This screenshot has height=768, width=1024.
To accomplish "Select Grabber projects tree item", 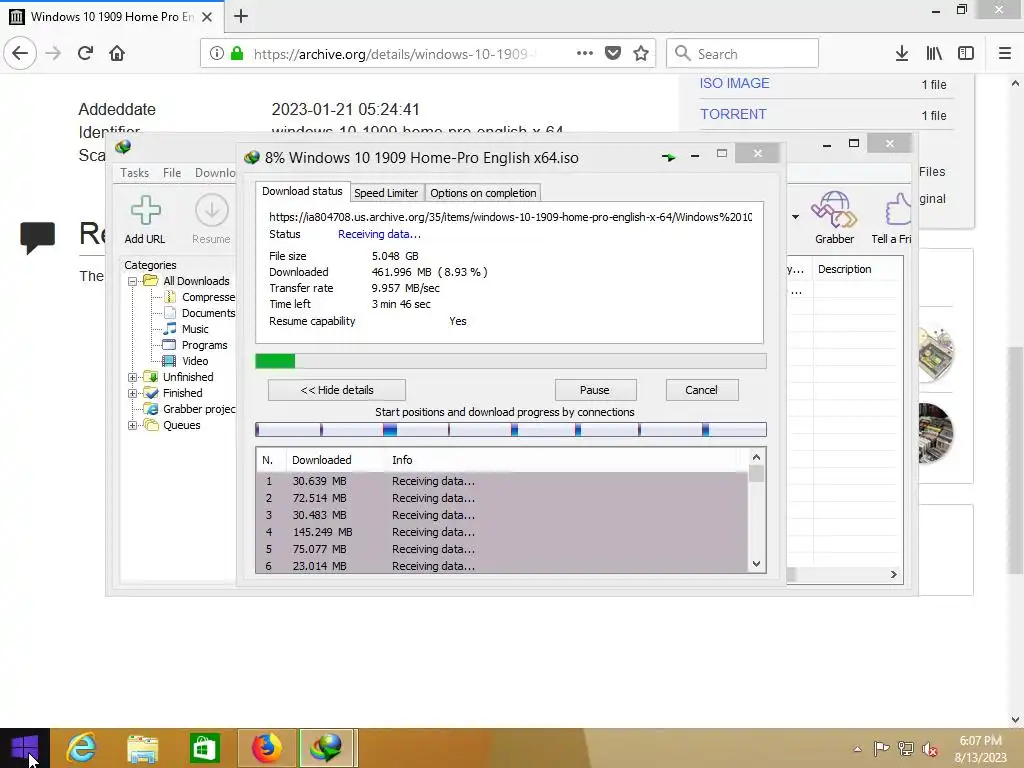I will pos(191,409).
